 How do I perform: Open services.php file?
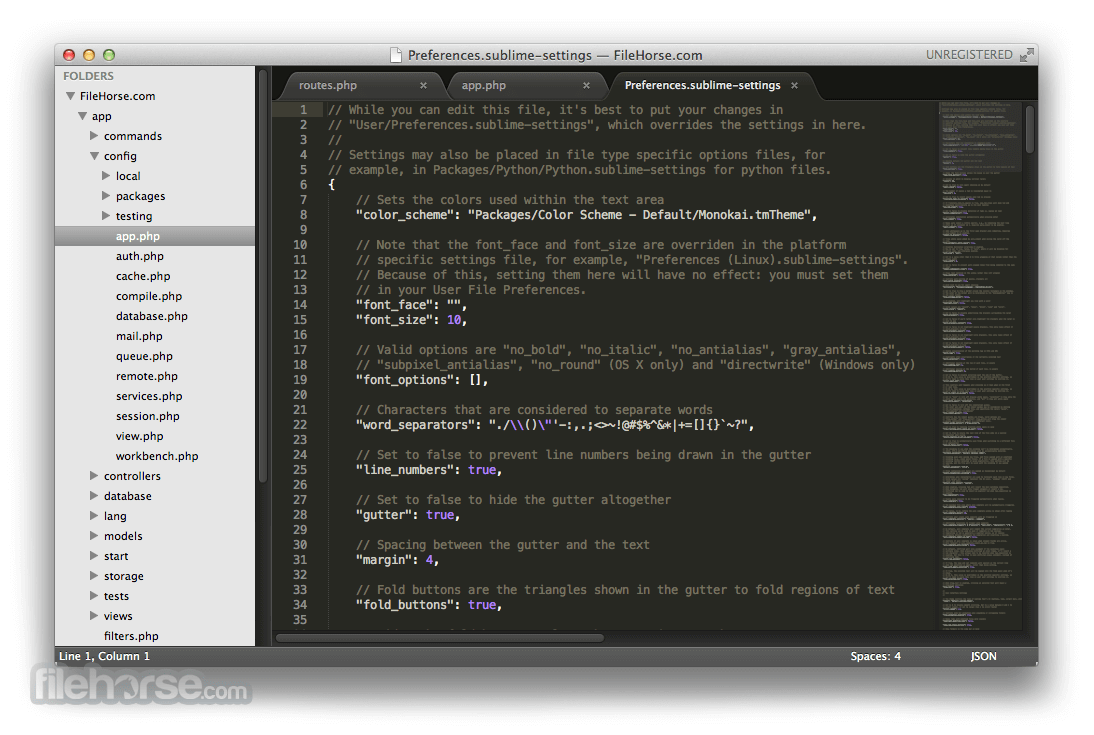coord(149,396)
